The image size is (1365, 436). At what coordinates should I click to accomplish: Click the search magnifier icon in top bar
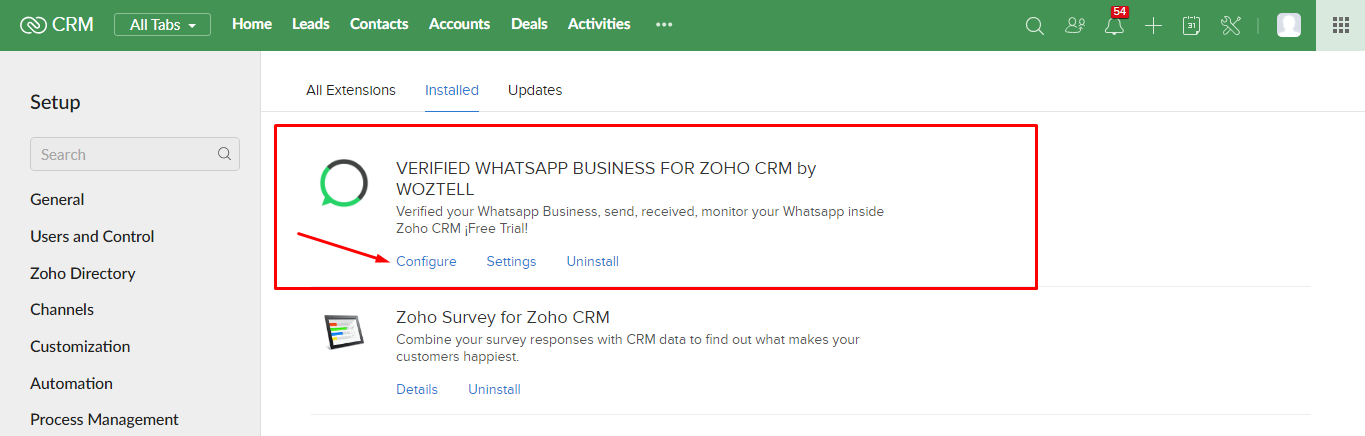coord(1035,26)
